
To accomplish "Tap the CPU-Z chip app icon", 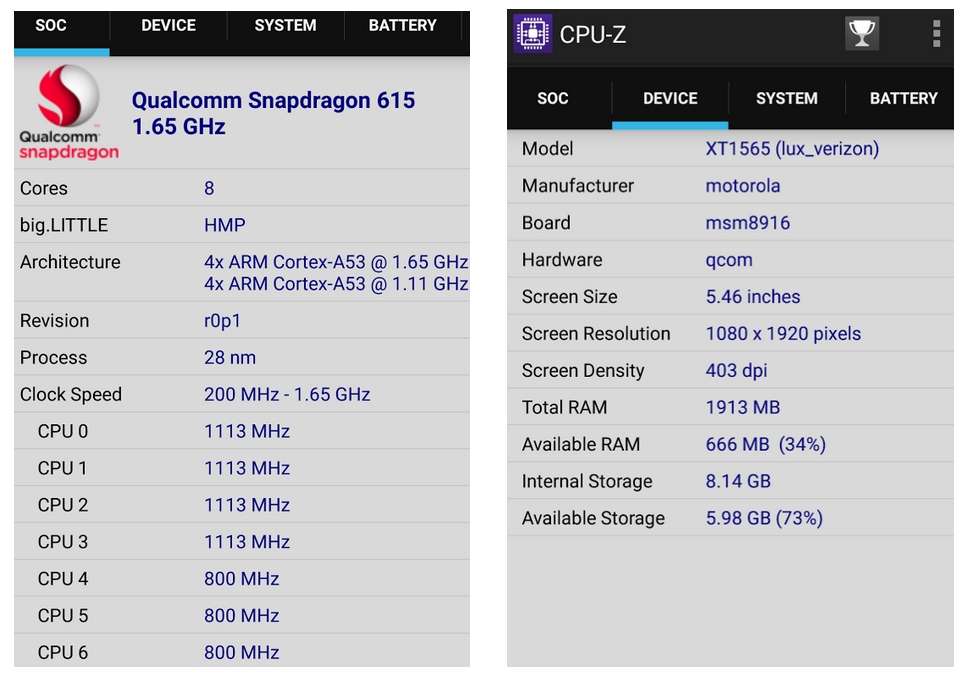I will 532,33.
